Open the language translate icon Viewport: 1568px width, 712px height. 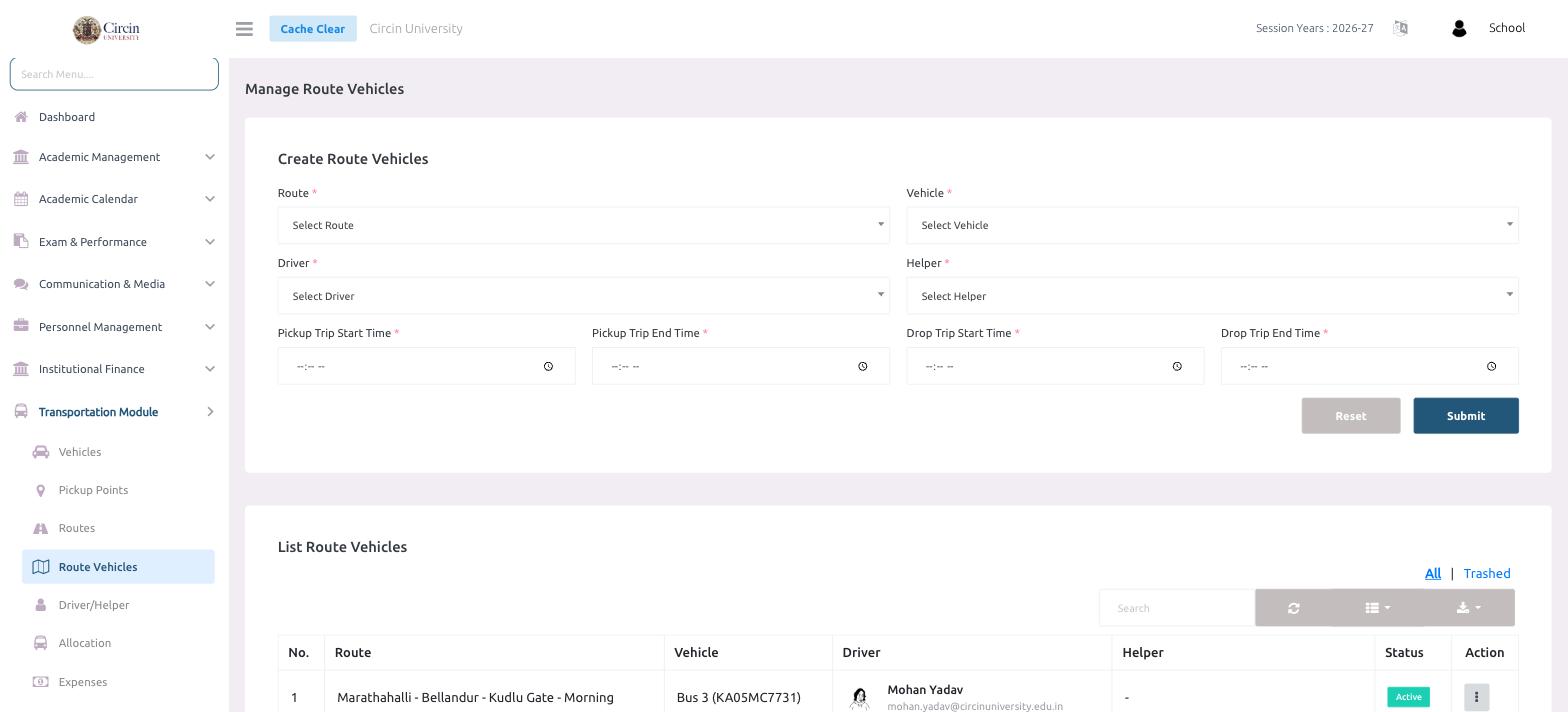(1400, 28)
